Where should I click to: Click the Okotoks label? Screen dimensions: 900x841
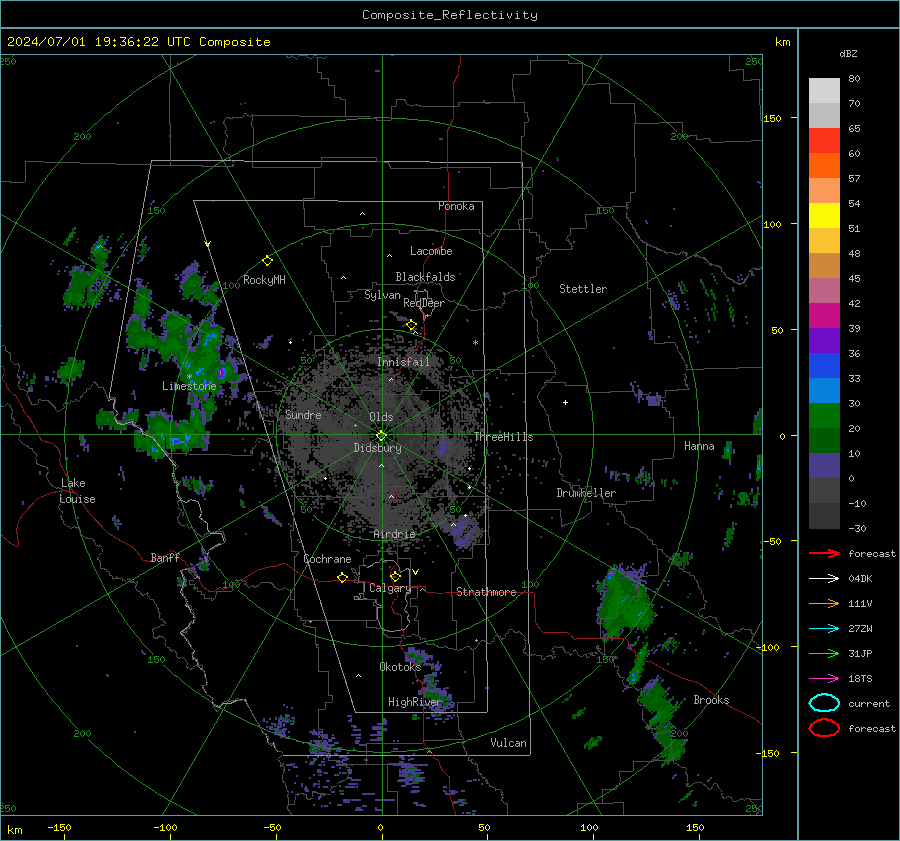pos(400,666)
